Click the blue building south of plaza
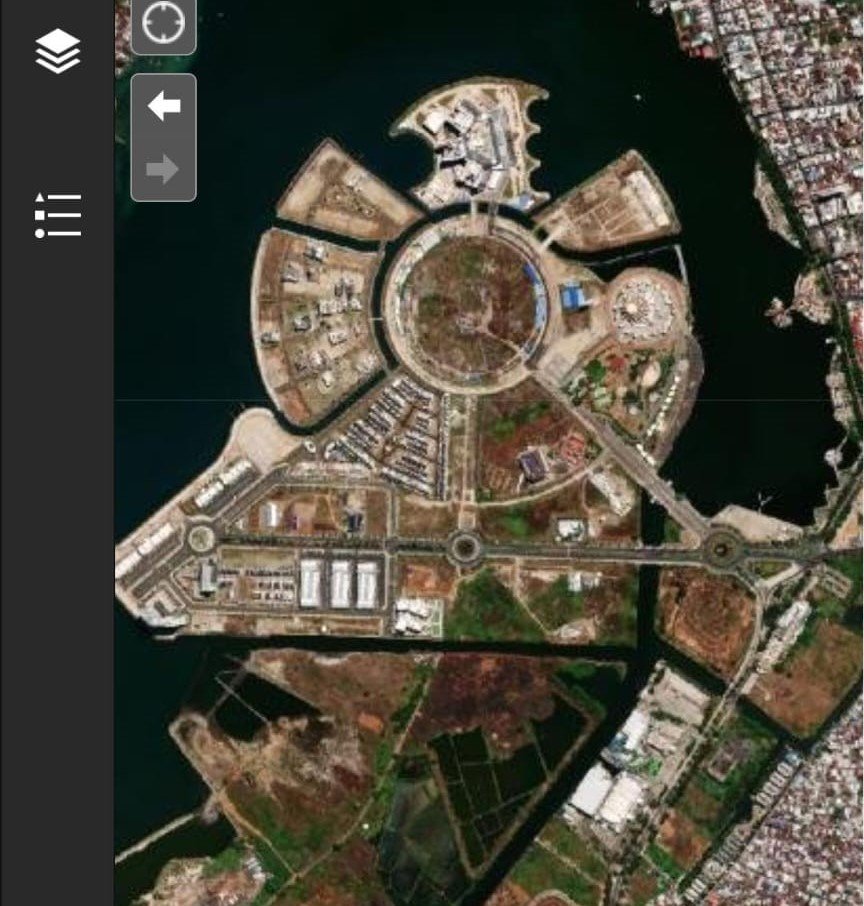Viewport: 864px width, 906px height. 533,465
